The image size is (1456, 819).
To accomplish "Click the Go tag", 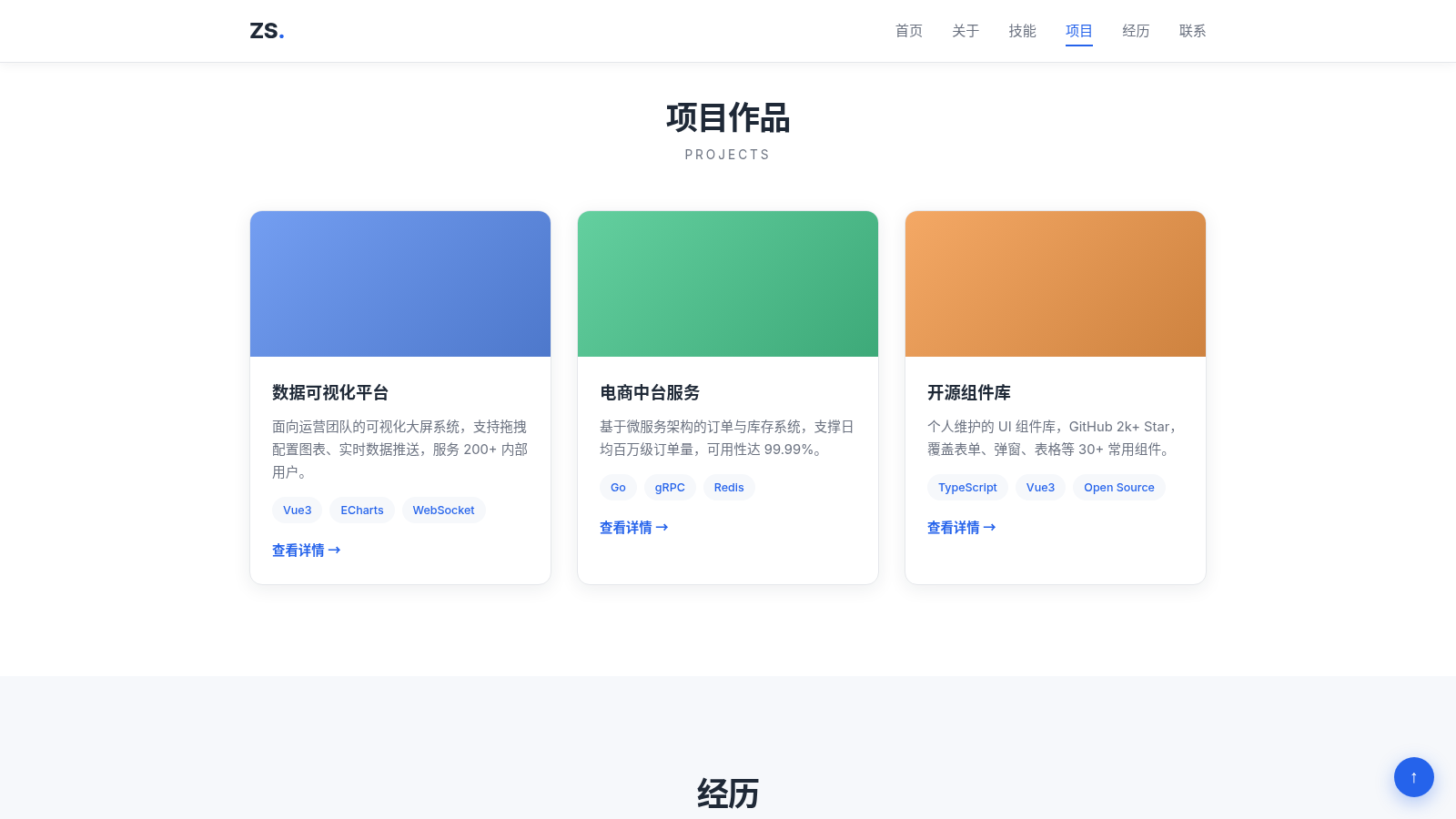I will (x=618, y=488).
